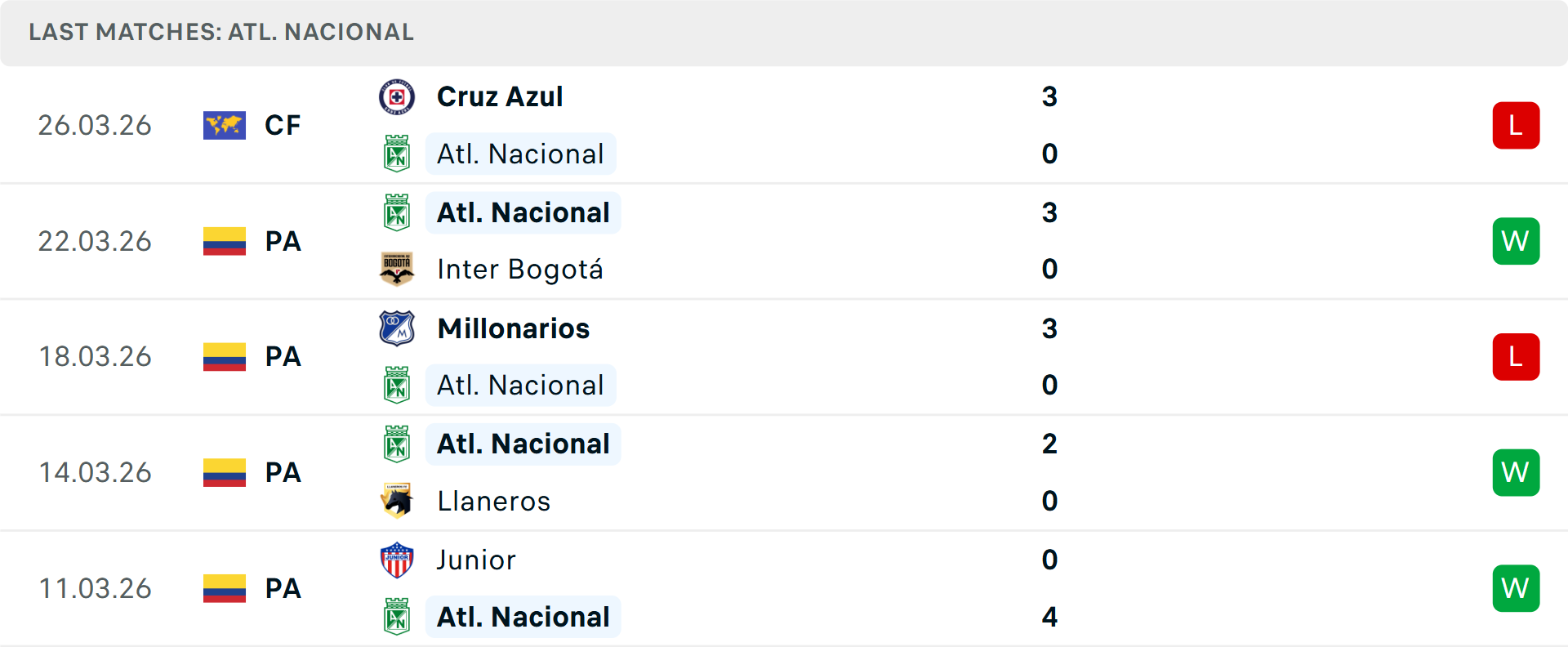Click the highlighted Atl. Nacional team name link
Screen dimensions: 1568x647
coord(520,154)
